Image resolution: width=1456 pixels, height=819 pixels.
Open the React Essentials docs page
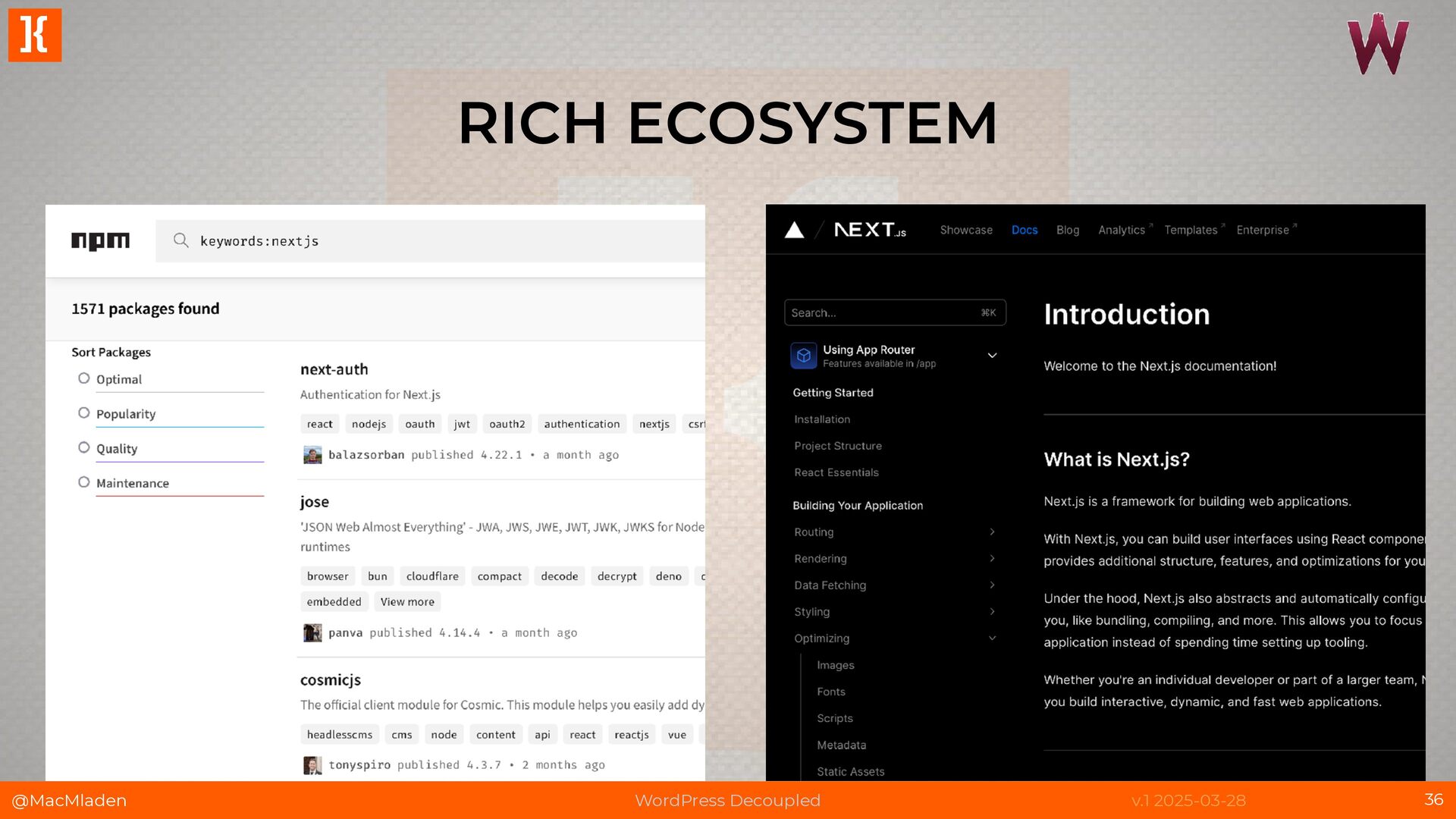836,472
